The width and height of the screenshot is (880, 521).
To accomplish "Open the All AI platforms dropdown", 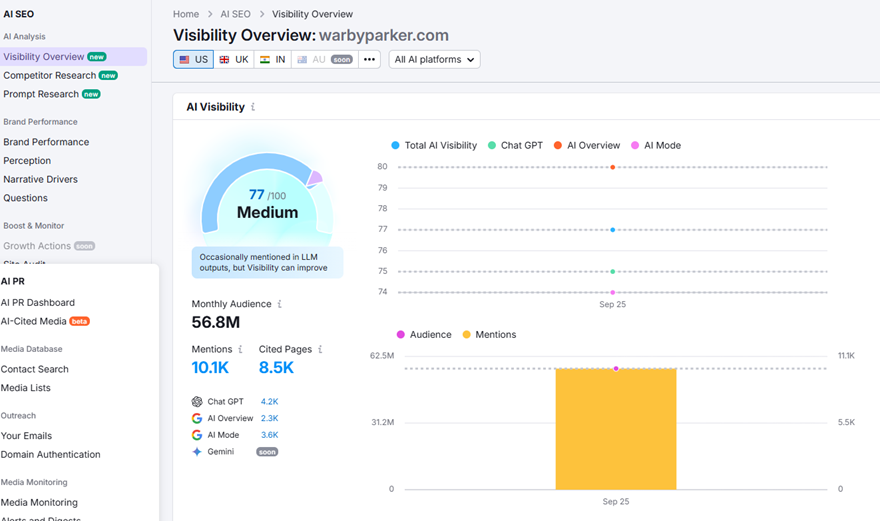I will tap(434, 60).
